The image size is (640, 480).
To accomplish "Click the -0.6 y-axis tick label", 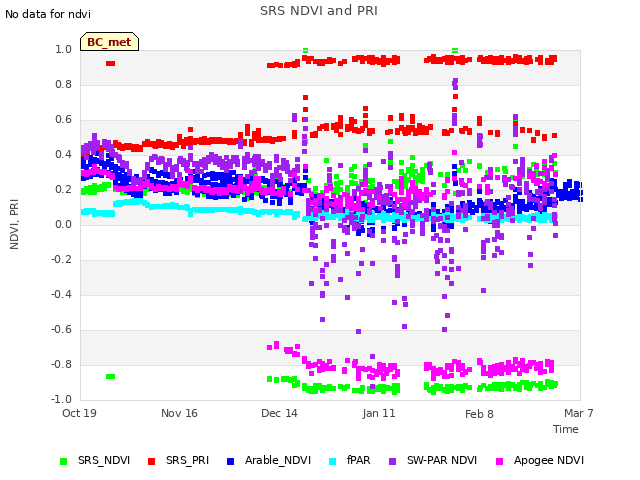I will 61,329.
